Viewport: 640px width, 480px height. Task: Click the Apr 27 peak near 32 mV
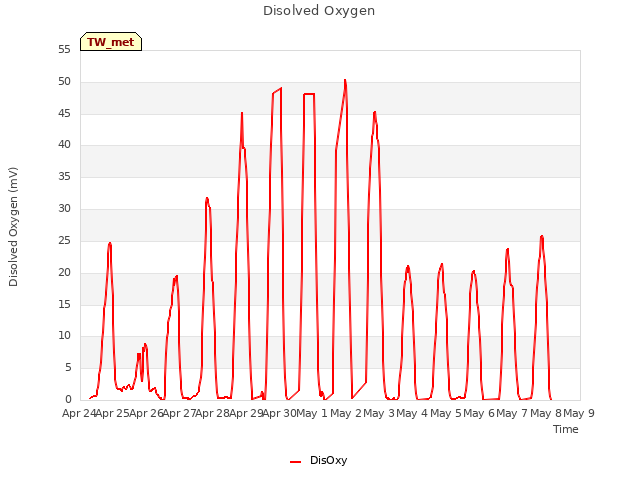[x=207, y=198]
